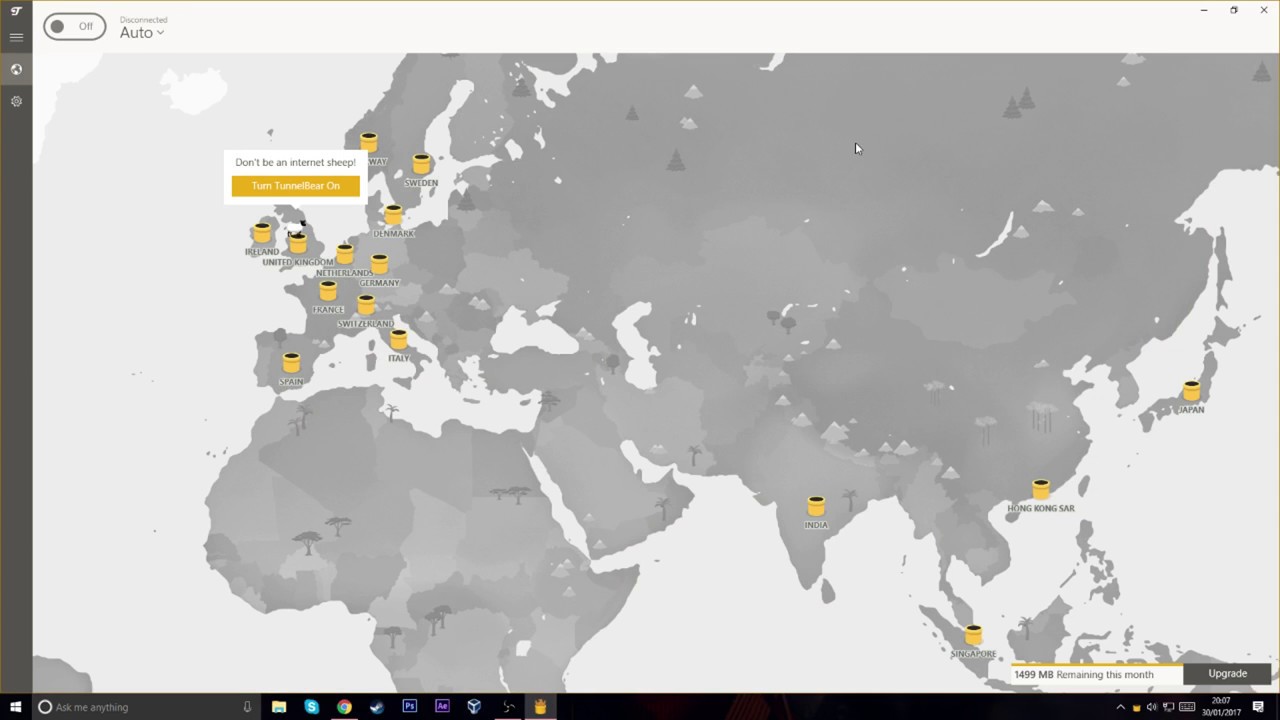Click the SPAIN map label

[x=291, y=382]
